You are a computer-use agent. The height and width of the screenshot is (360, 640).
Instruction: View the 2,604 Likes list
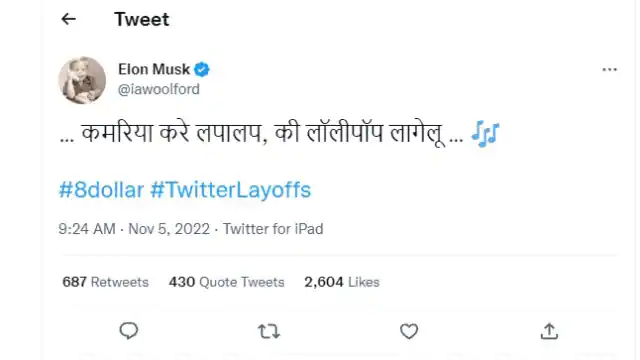(342, 282)
